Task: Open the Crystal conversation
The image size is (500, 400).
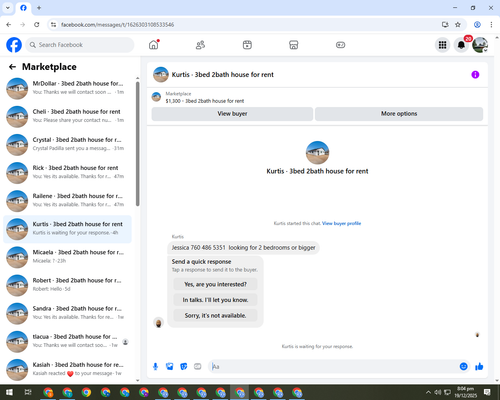Action: (x=67, y=145)
